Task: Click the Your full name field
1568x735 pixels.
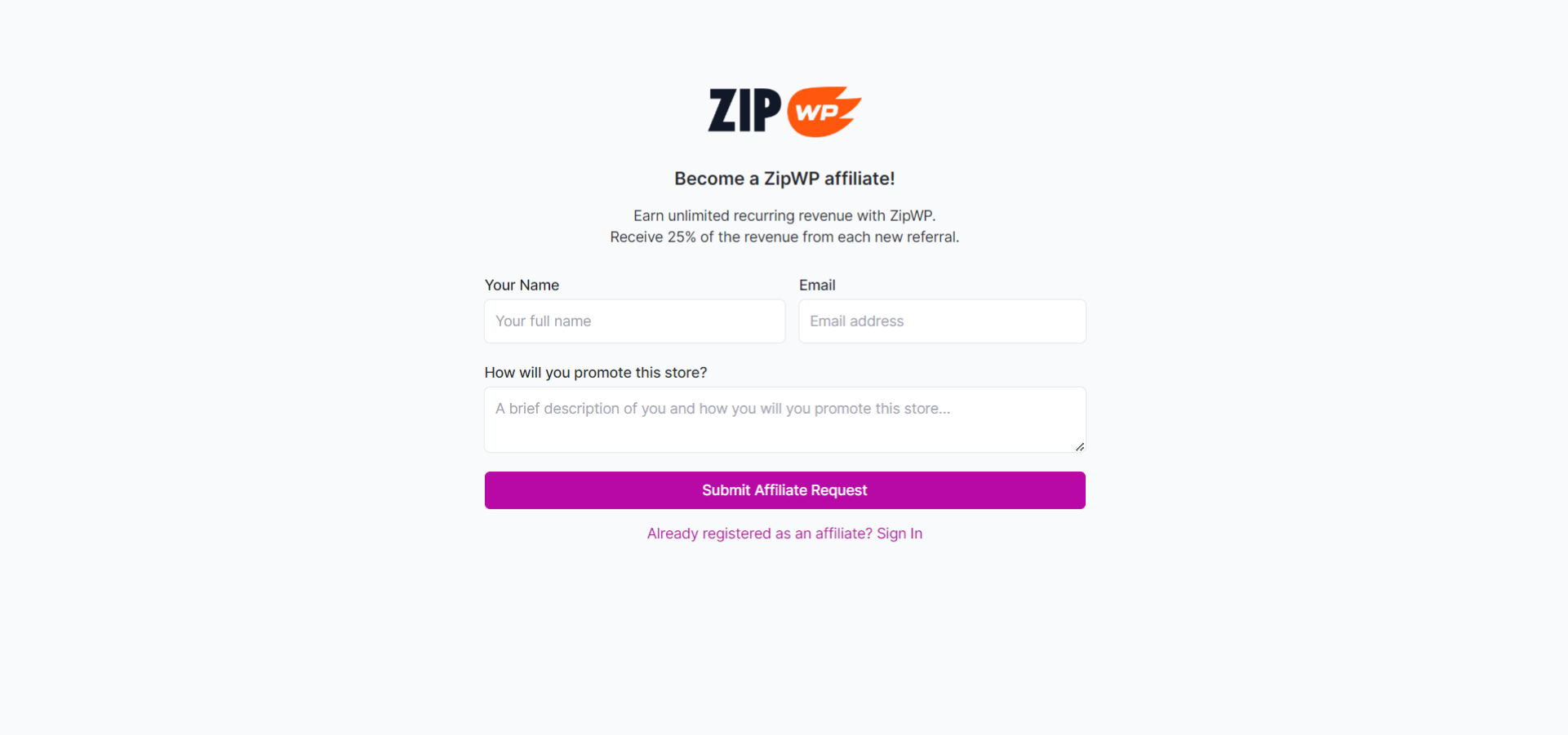Action: [x=634, y=321]
